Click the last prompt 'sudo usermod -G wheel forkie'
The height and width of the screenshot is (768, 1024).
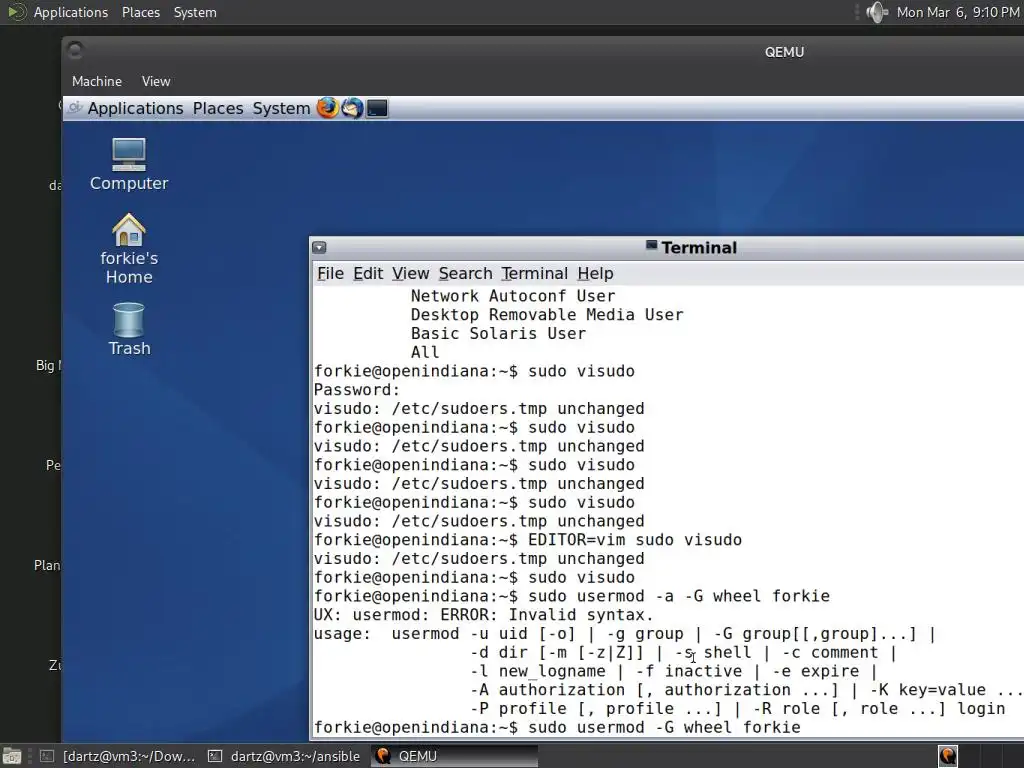[664, 728]
